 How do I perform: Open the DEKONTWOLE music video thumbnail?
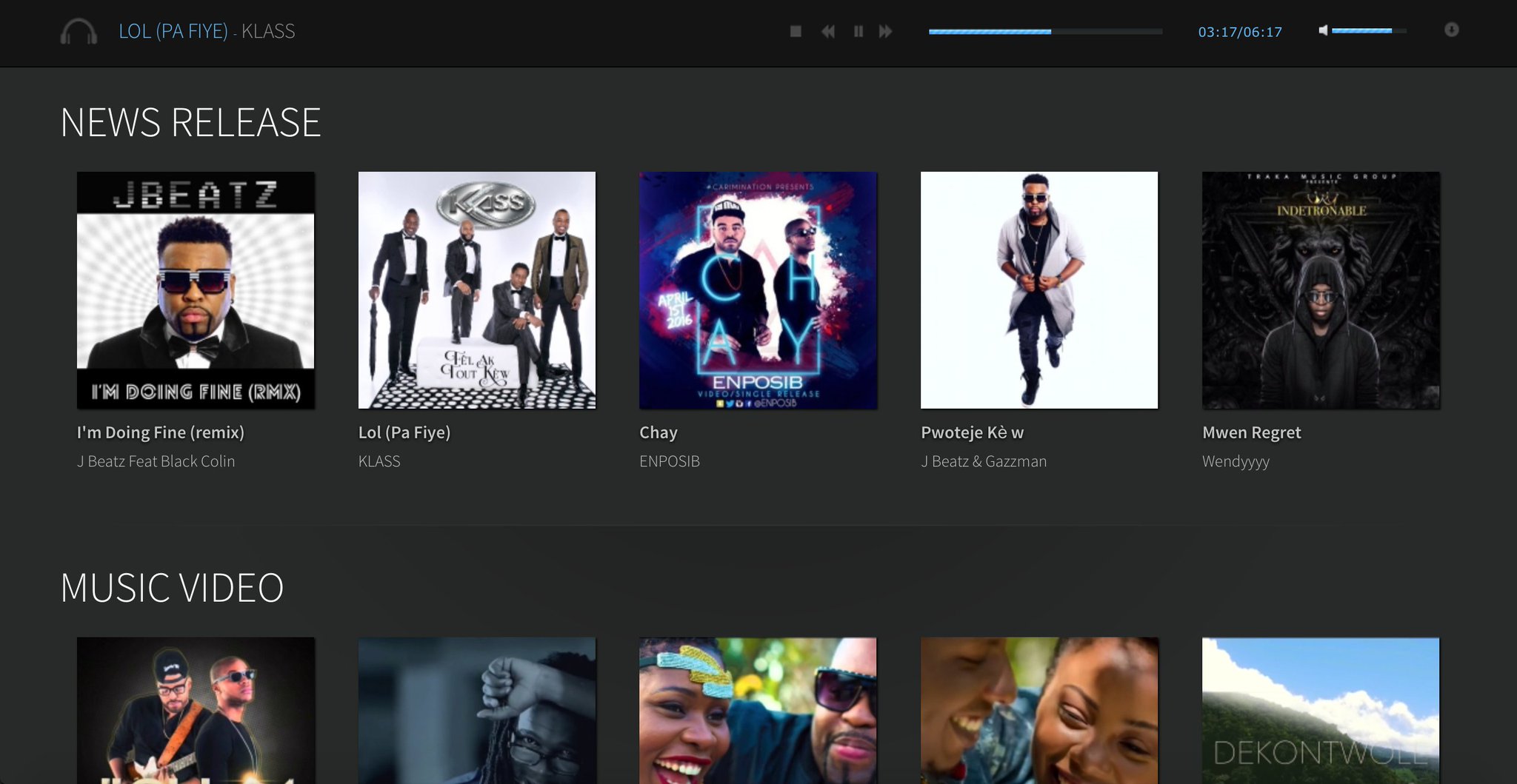point(1321,711)
